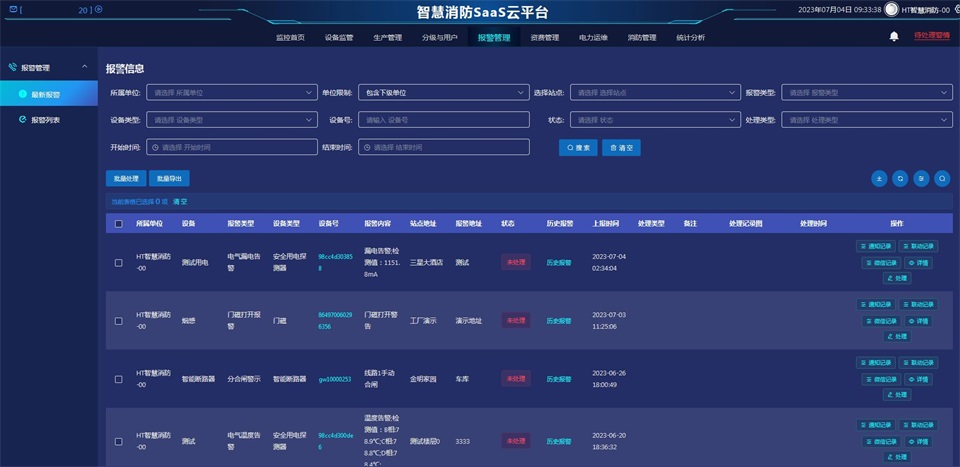Click the play icon beside message count 20
This screenshot has width=960, height=467.
pos(99,9)
